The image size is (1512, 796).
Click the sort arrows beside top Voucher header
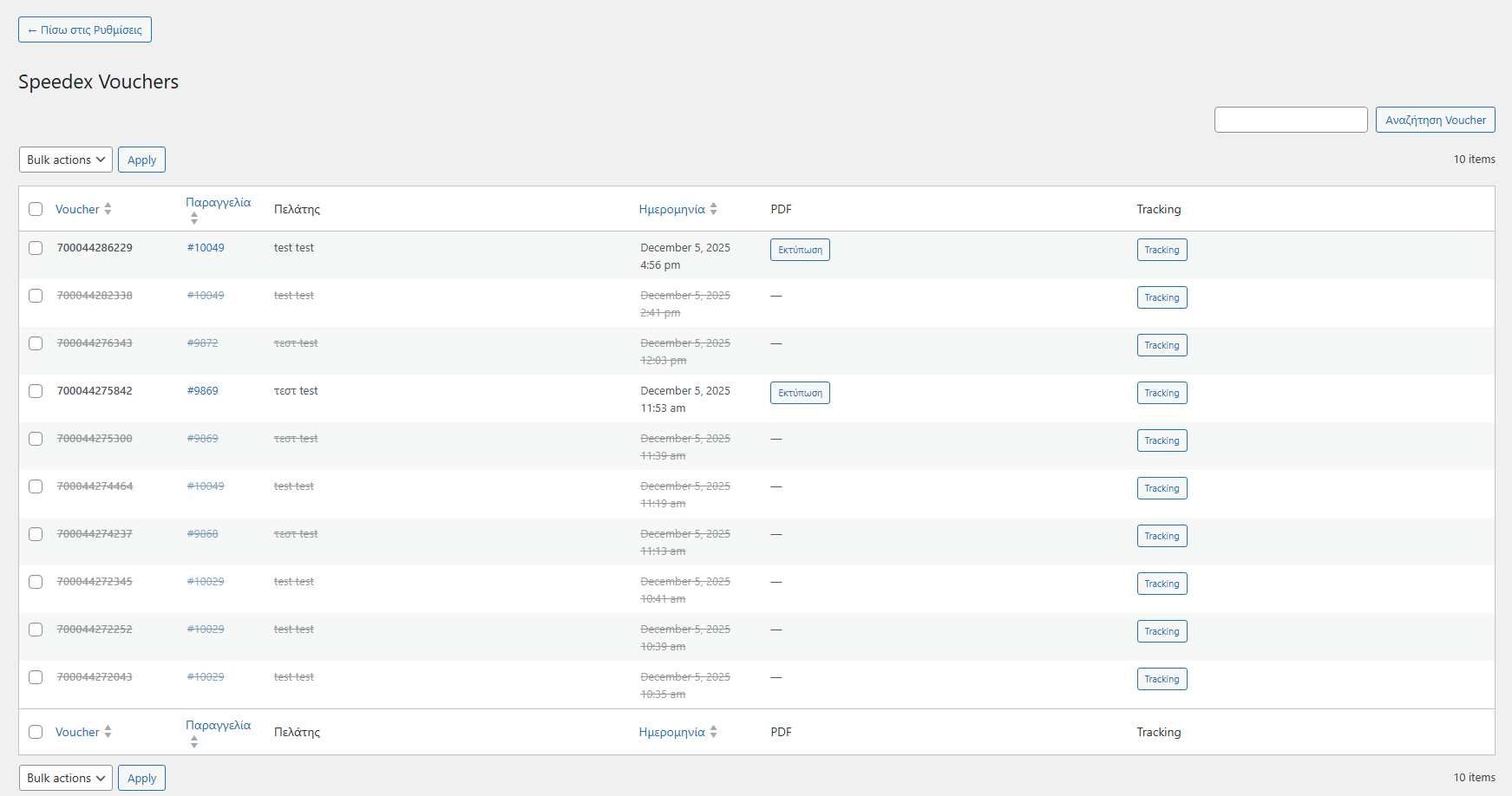pyautogui.click(x=108, y=209)
